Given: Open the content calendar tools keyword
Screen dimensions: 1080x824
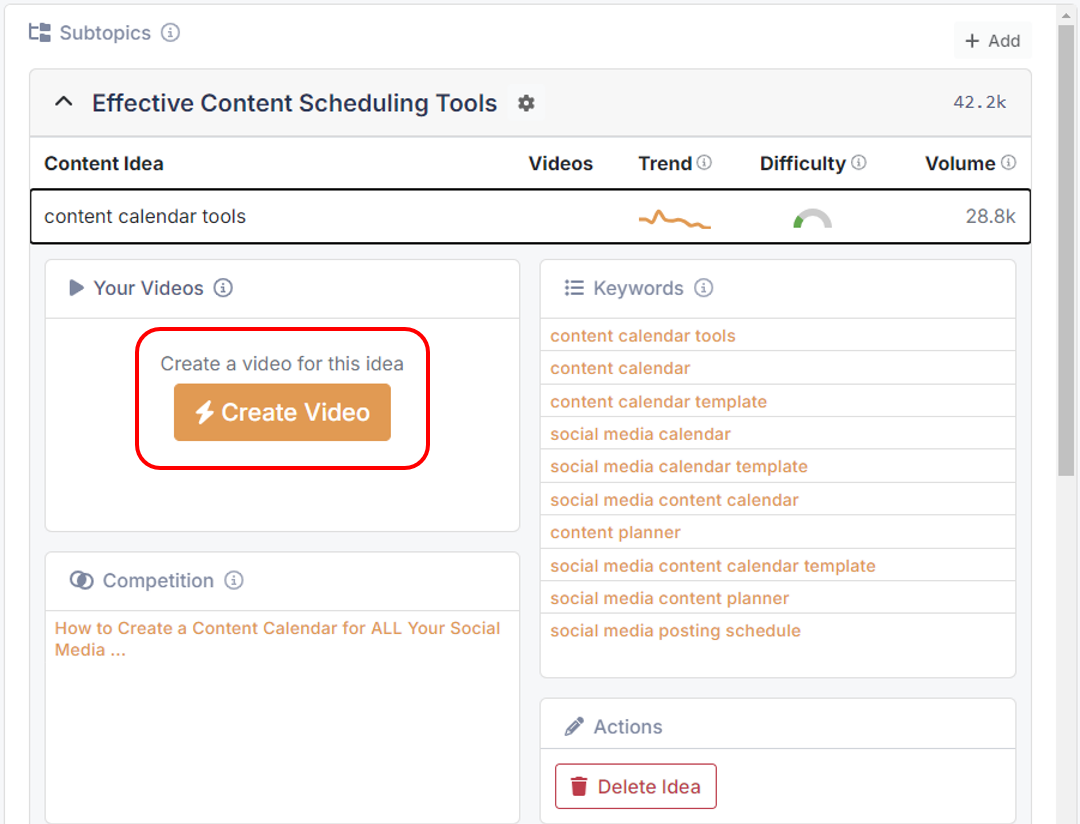Looking at the screenshot, I should [643, 335].
